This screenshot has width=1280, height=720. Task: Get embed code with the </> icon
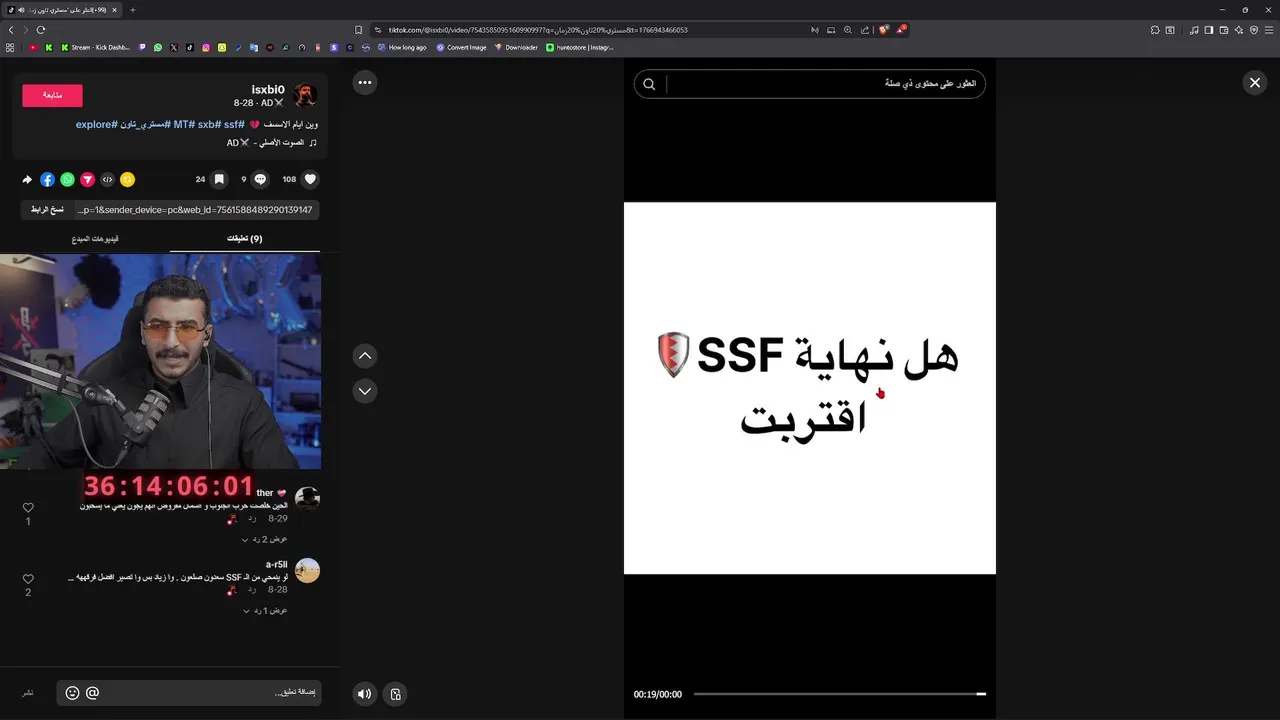point(107,180)
